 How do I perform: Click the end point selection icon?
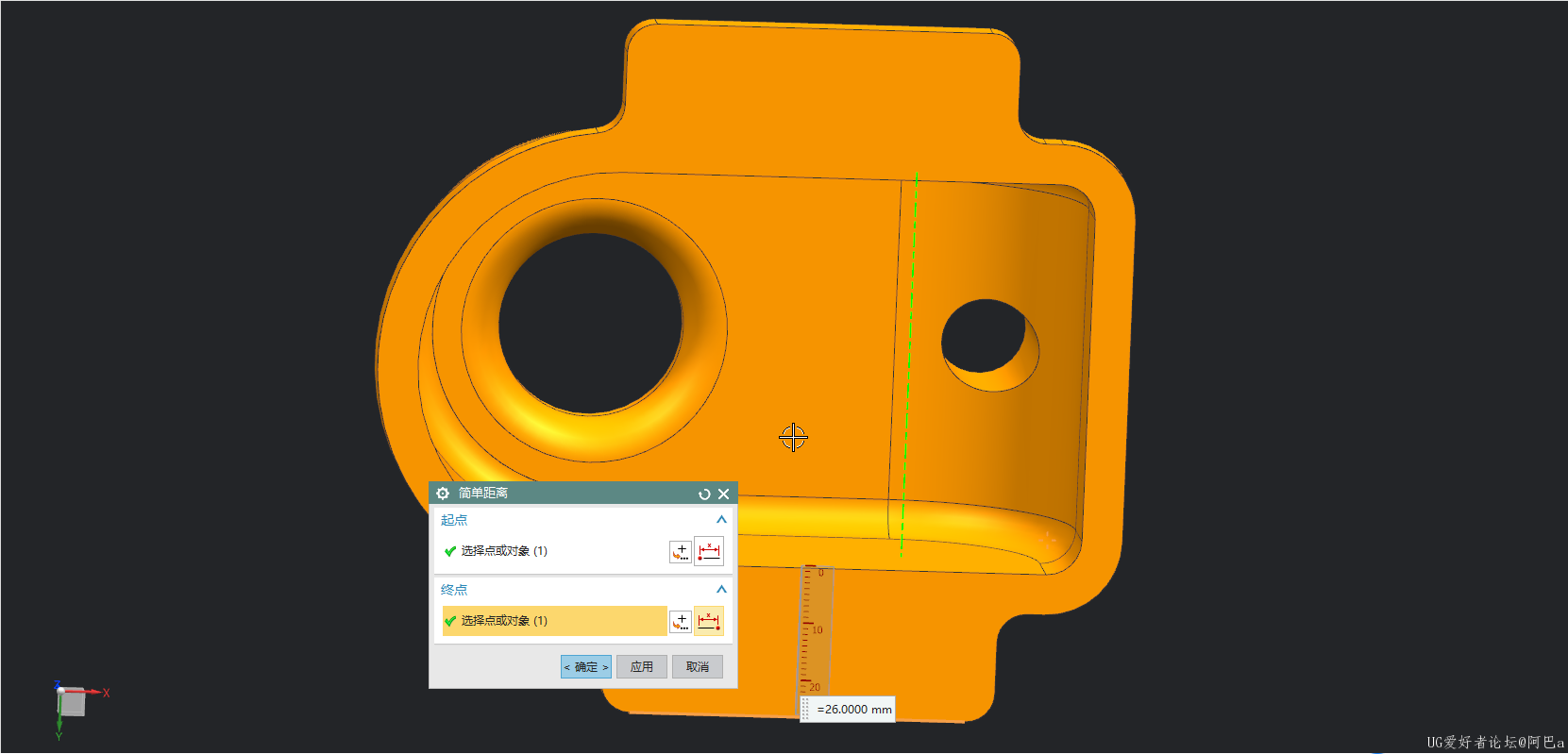(x=709, y=621)
